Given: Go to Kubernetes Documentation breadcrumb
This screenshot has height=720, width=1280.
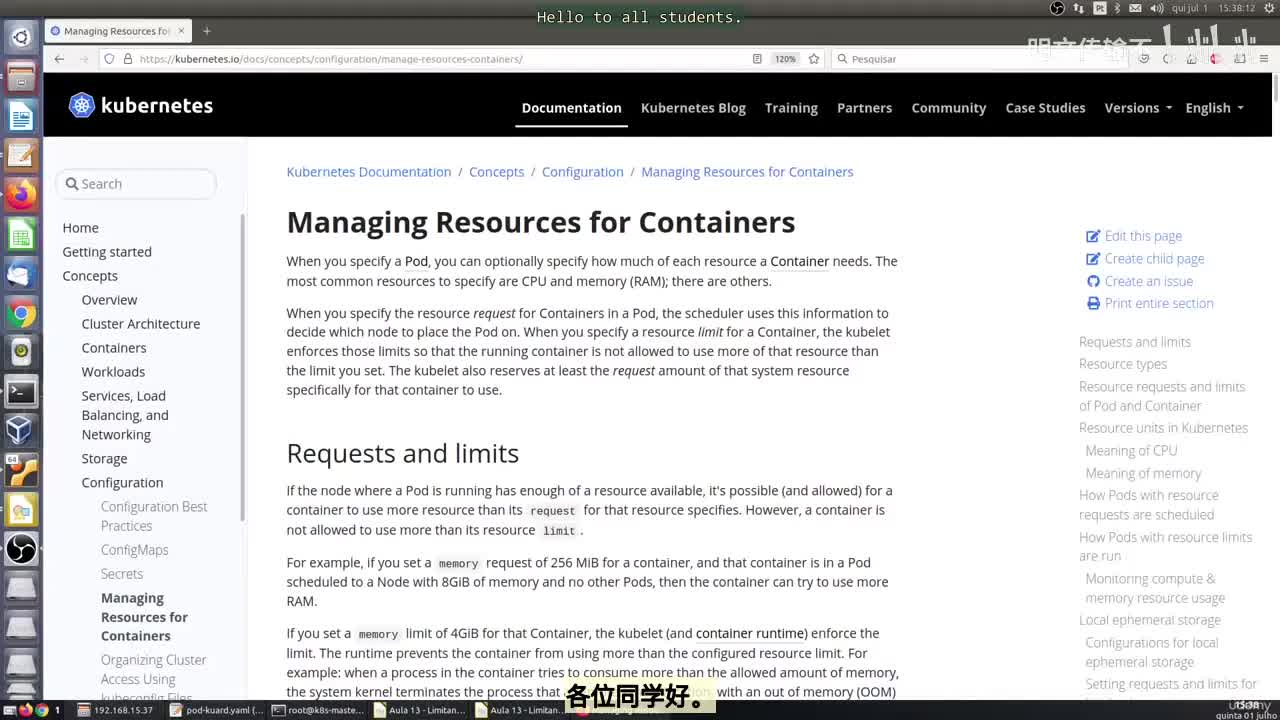Looking at the screenshot, I should tap(369, 172).
